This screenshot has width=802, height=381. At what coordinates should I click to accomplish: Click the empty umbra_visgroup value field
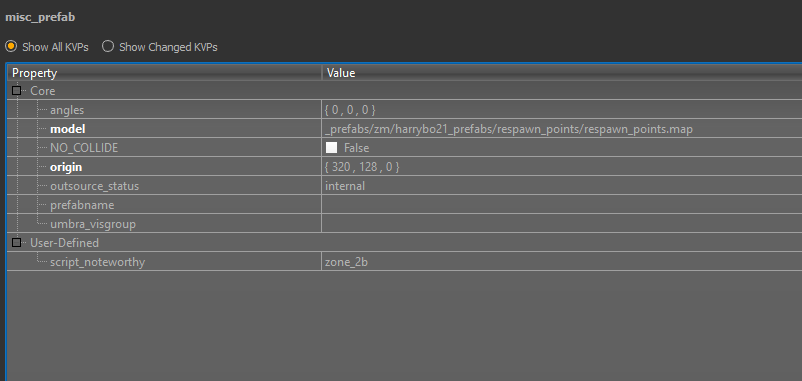tap(562, 224)
